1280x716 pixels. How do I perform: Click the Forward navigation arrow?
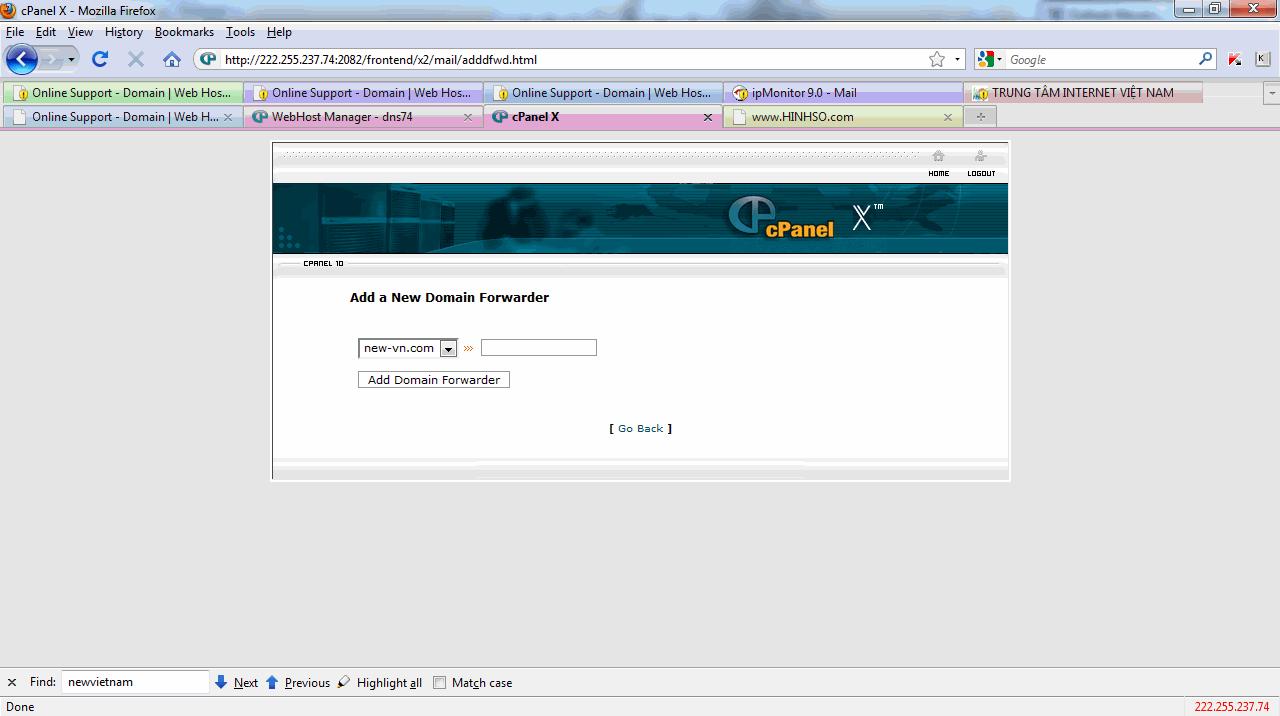point(51,59)
